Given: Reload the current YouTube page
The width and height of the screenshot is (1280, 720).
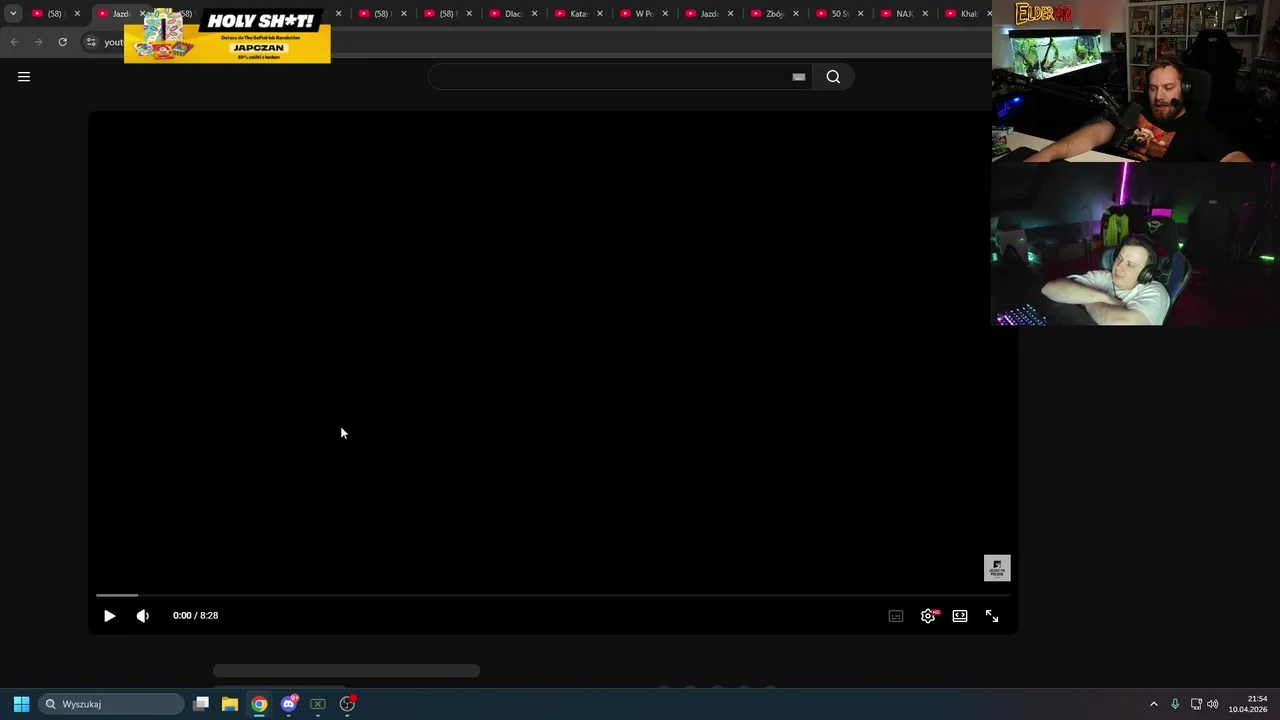Looking at the screenshot, I should 62,42.
